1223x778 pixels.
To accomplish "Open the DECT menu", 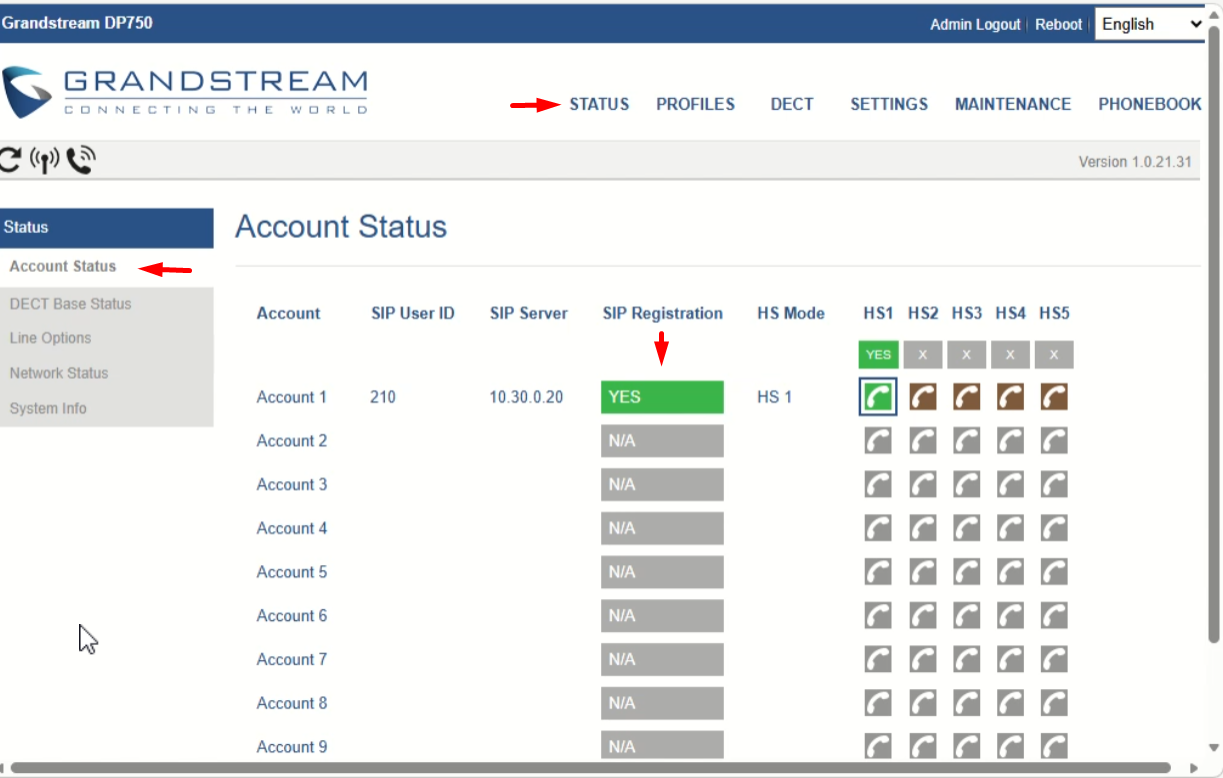I will pyautogui.click(x=792, y=104).
